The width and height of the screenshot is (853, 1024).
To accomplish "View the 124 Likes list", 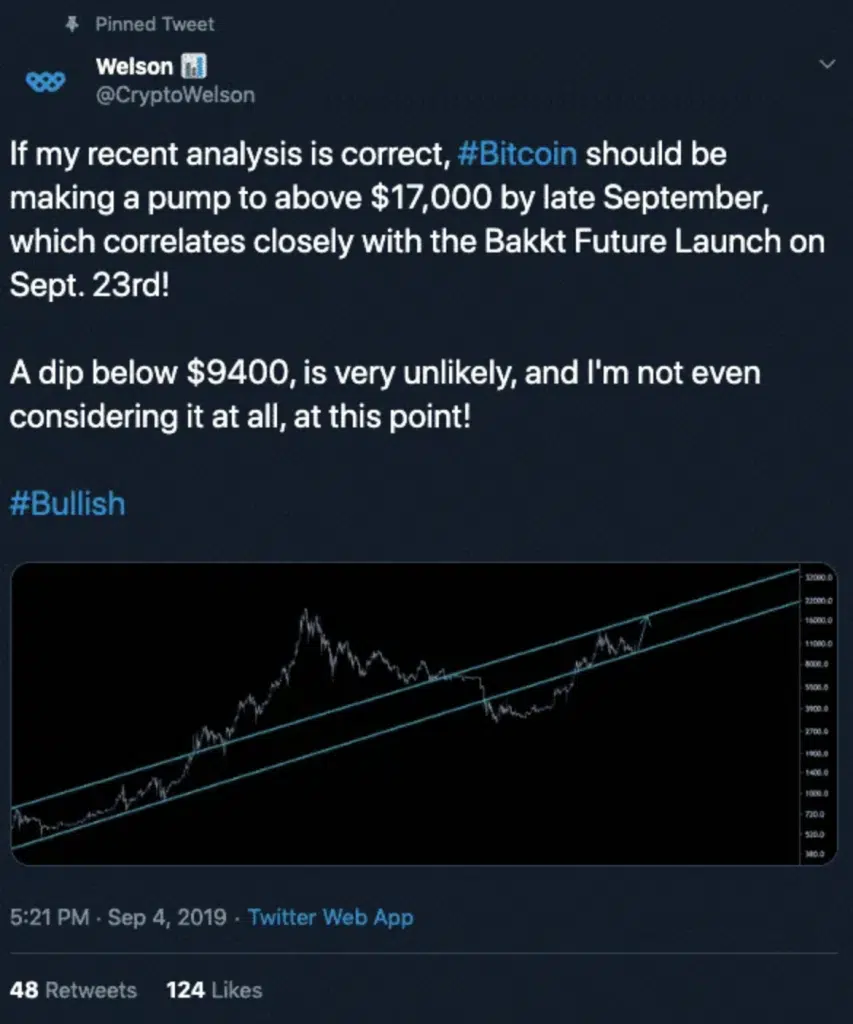I will pos(214,990).
